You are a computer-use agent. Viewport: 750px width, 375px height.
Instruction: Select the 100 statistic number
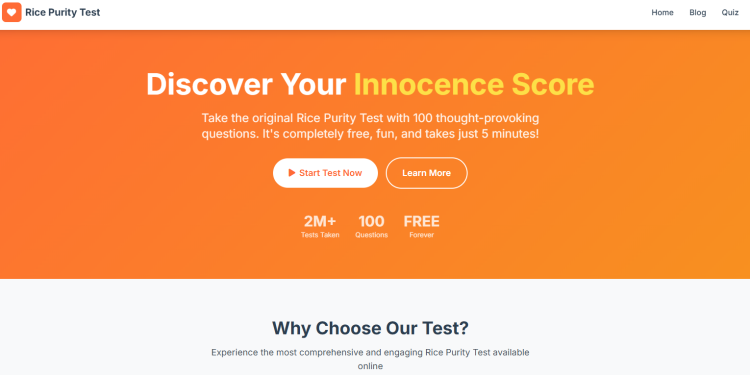click(x=371, y=221)
